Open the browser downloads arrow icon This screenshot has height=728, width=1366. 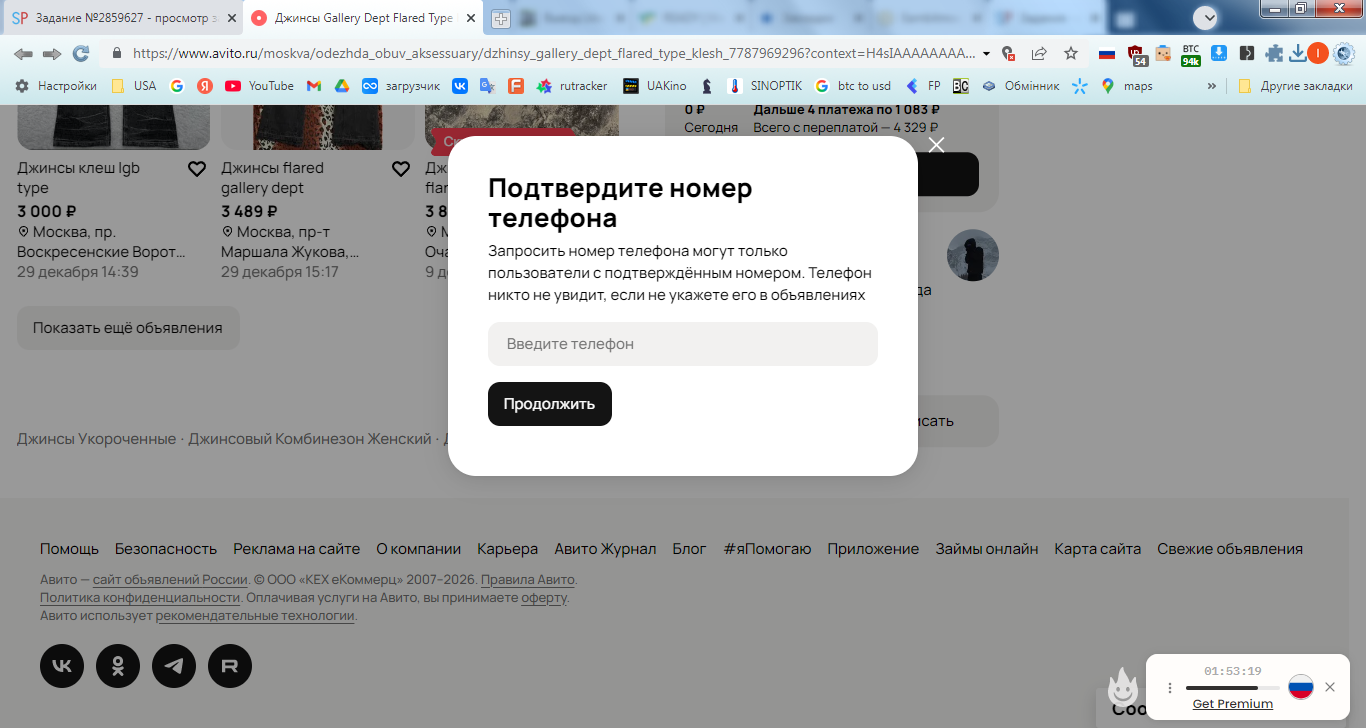pyautogui.click(x=1297, y=54)
